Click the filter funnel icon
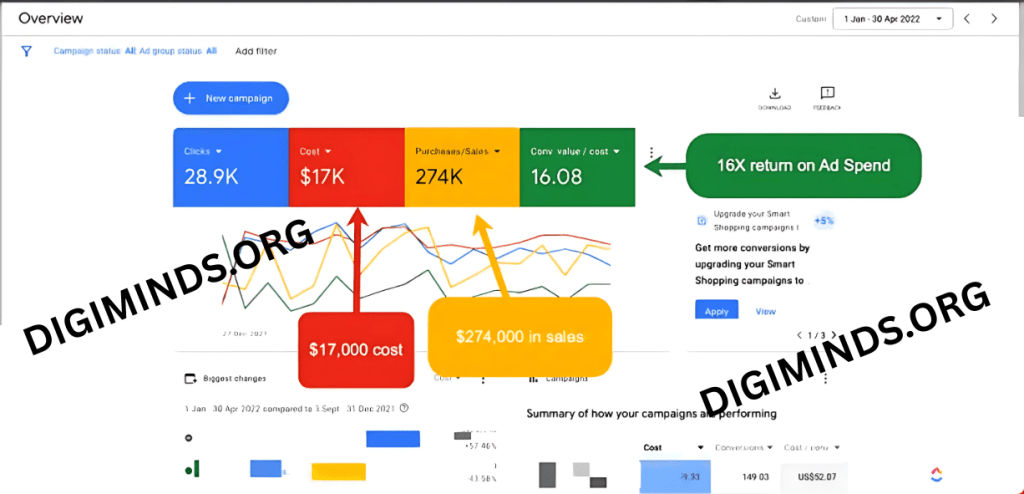The image size is (1024, 494). coord(27,51)
